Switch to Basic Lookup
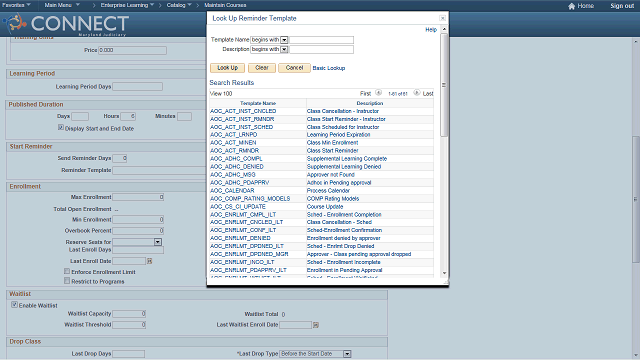640x360 pixels. tap(329, 68)
